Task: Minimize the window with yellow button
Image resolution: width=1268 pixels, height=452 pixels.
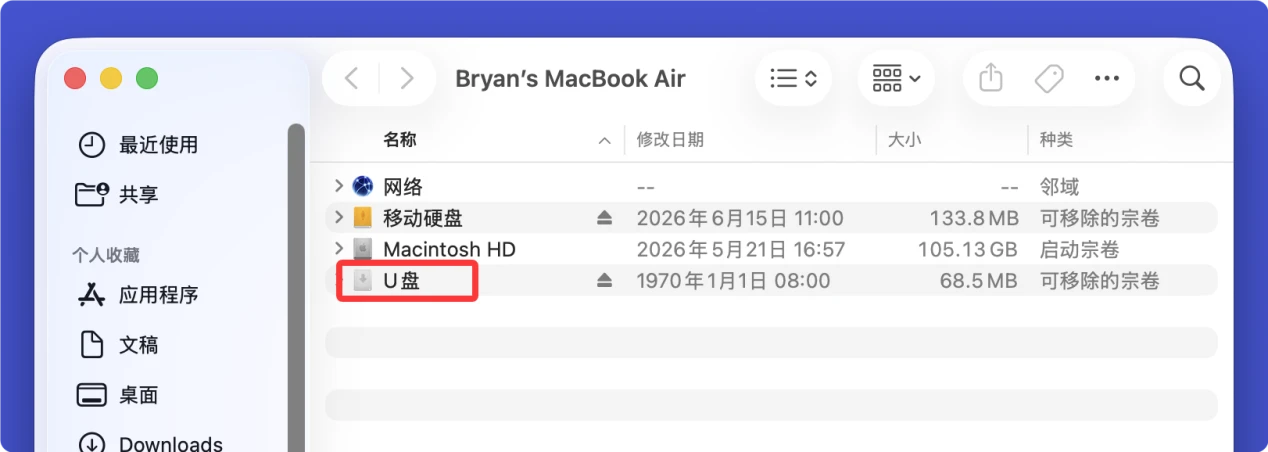Action: (111, 78)
